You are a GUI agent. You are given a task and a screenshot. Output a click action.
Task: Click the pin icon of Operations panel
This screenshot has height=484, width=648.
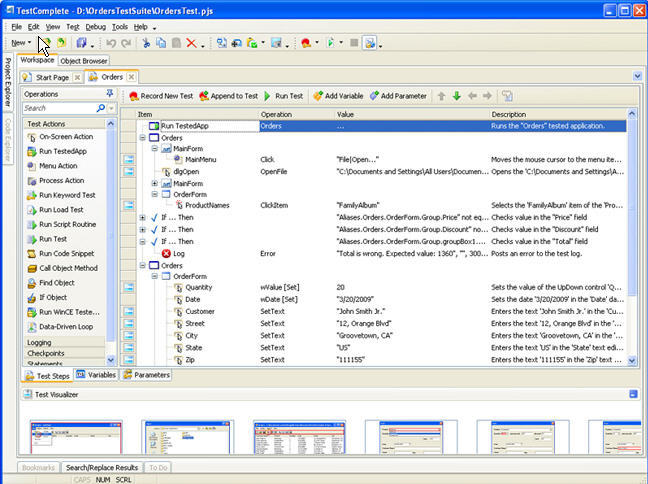point(110,93)
